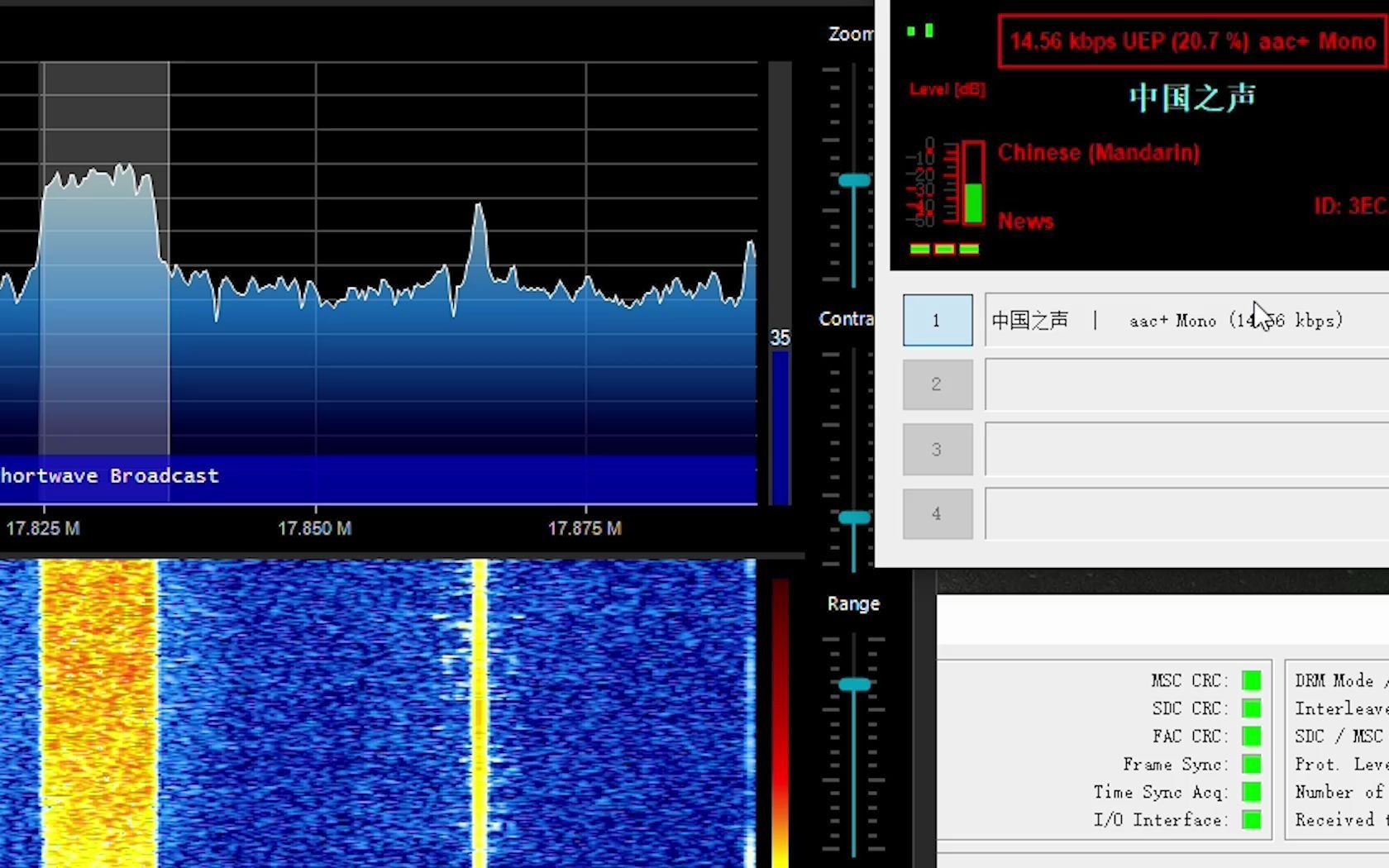The width and height of the screenshot is (1389, 868).
Task: Click the 14.56 kbps UEP bitrate display
Action: [1189, 41]
